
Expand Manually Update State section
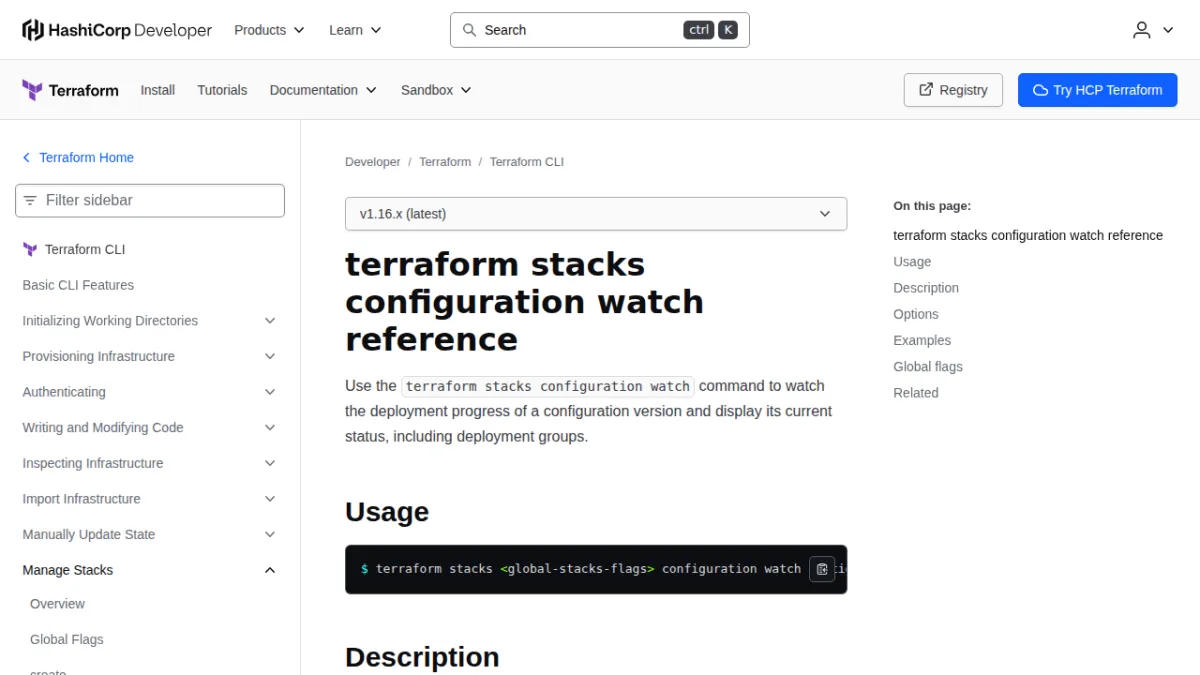[x=149, y=535]
